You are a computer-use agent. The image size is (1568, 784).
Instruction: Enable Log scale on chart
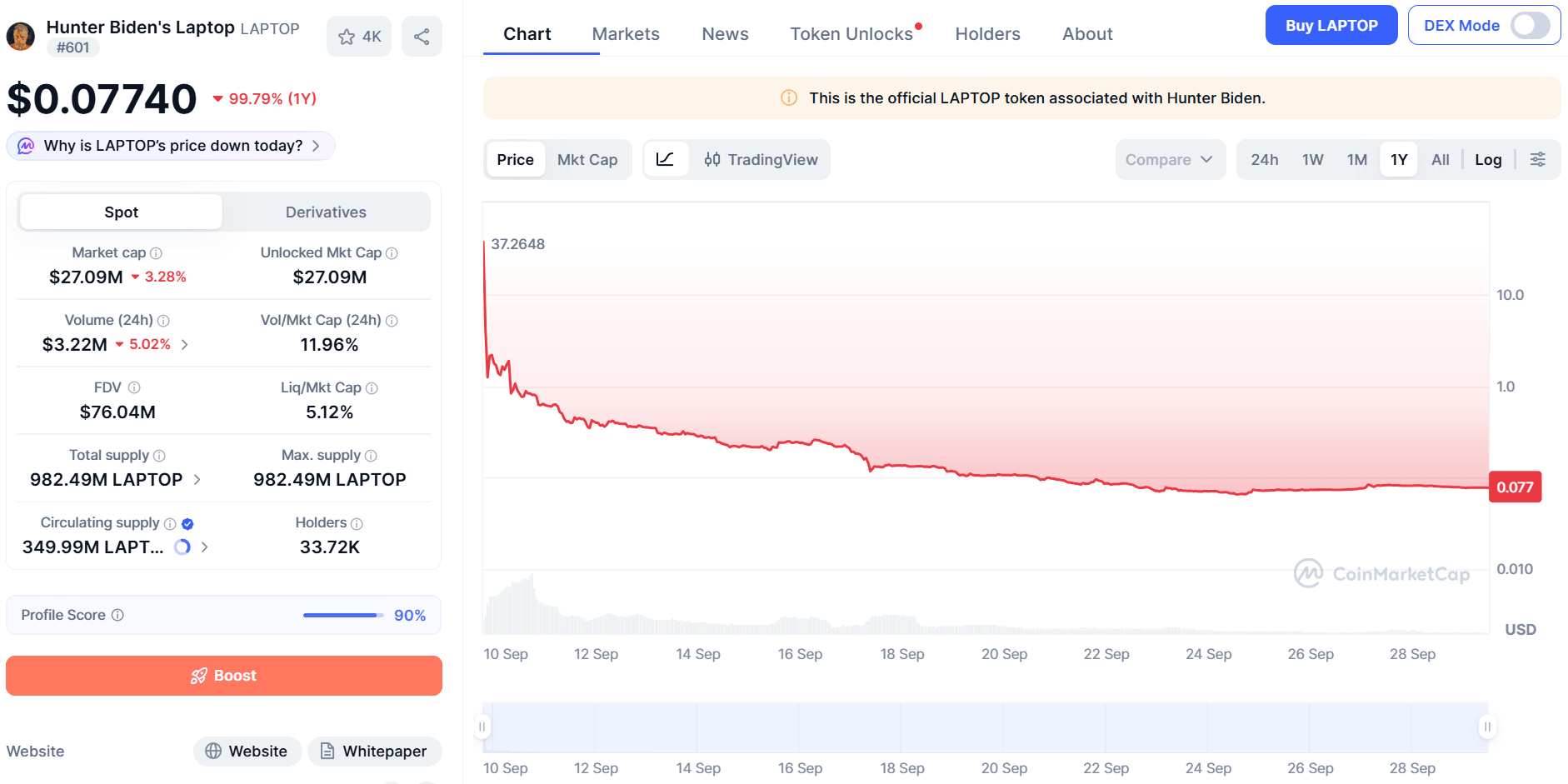click(x=1488, y=159)
